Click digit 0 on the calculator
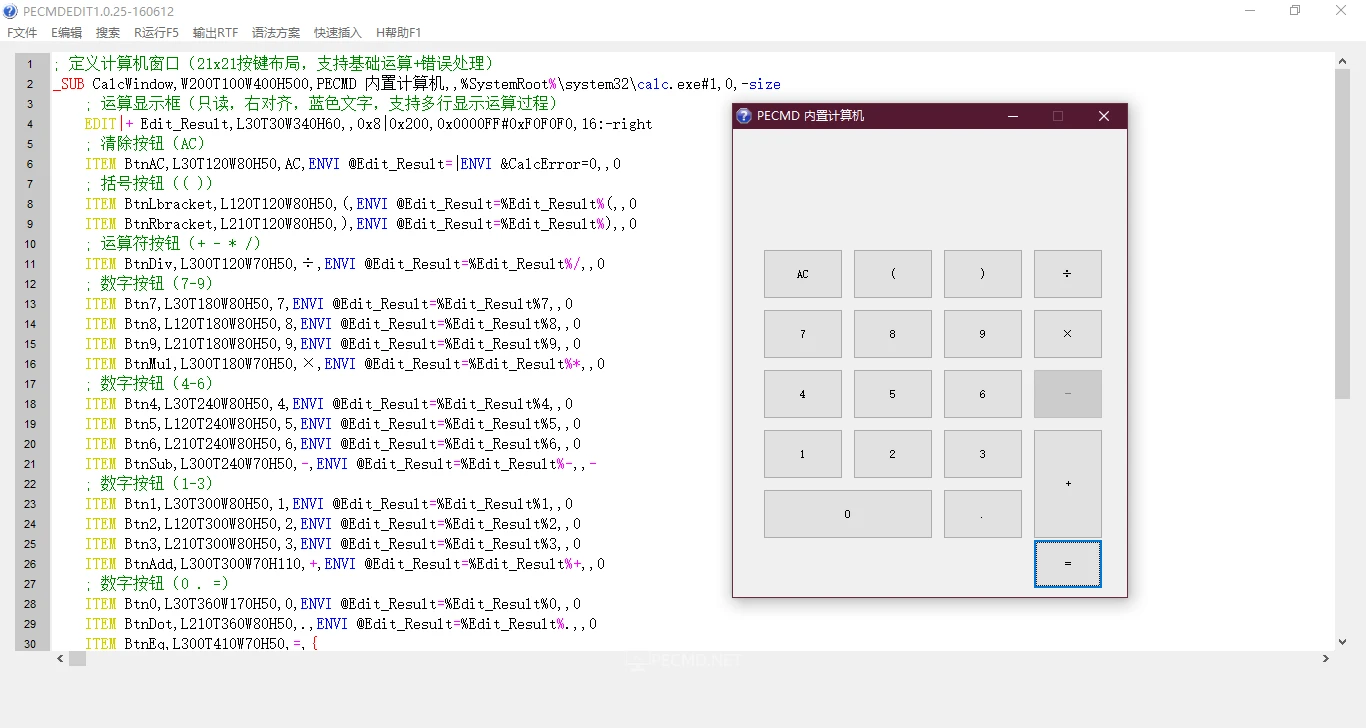This screenshot has width=1366, height=728. pyautogui.click(x=847, y=513)
